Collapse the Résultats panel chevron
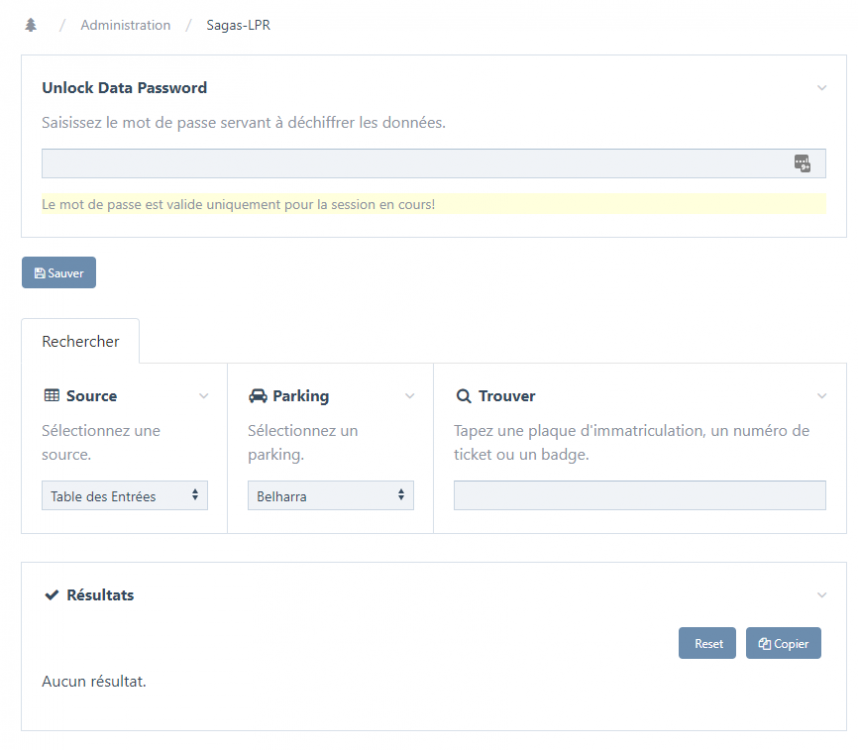Viewport: 858px width, 750px height. 821,595
